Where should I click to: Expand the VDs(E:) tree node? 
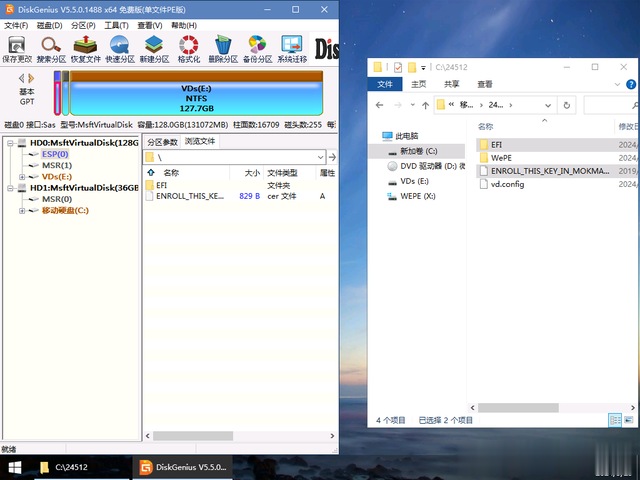(22, 177)
